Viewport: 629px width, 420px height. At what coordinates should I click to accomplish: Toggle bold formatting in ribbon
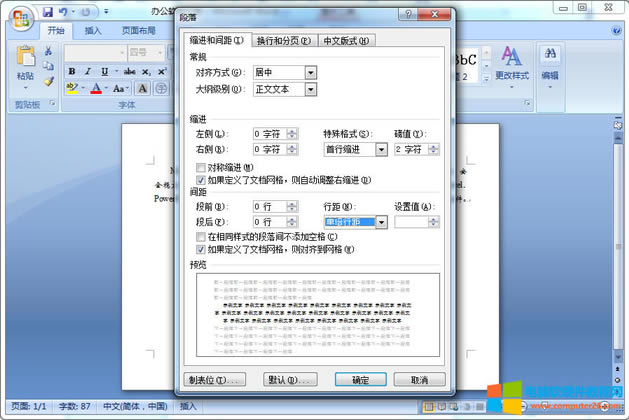(73, 72)
